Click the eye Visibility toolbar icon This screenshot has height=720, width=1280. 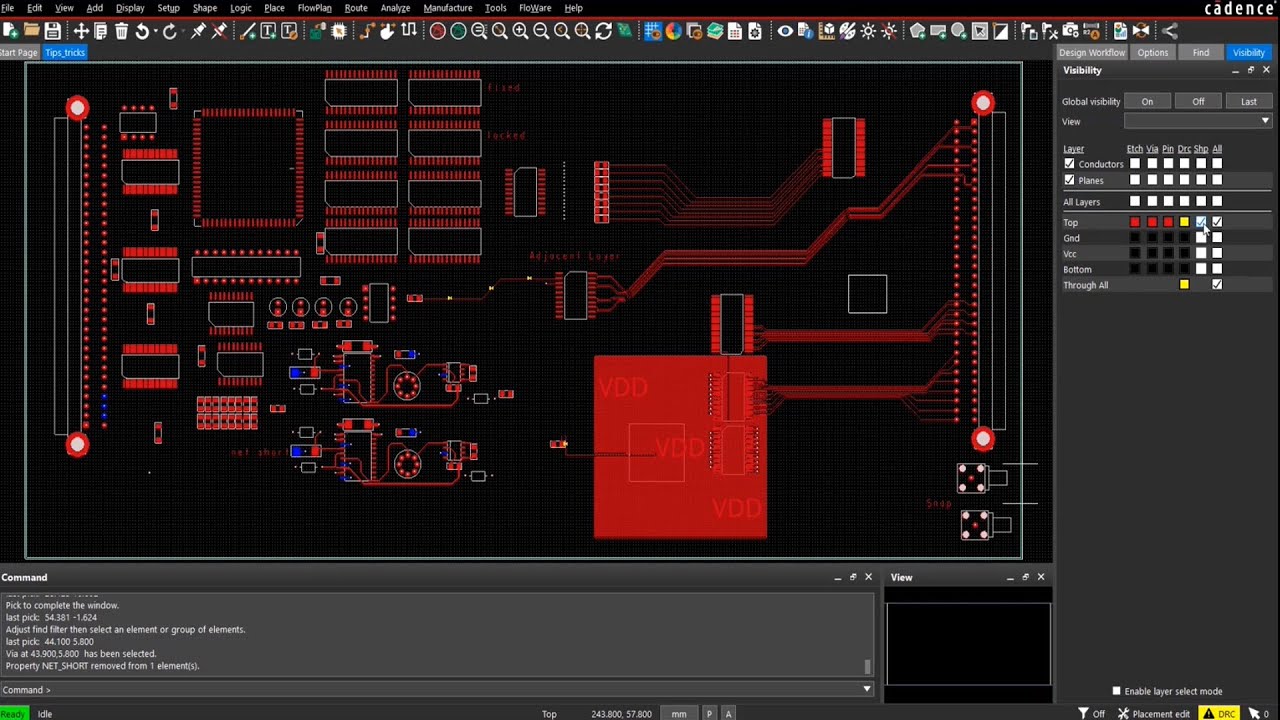tap(785, 31)
